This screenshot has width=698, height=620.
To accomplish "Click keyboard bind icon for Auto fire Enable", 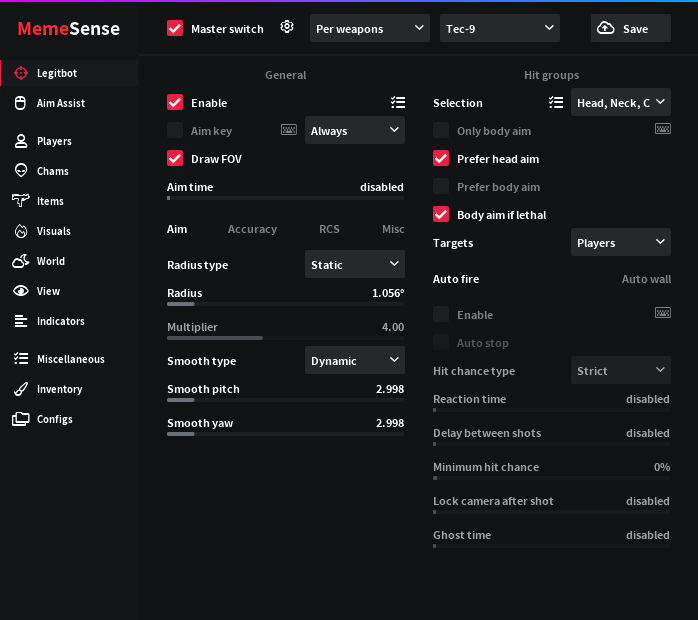I will tap(662, 313).
